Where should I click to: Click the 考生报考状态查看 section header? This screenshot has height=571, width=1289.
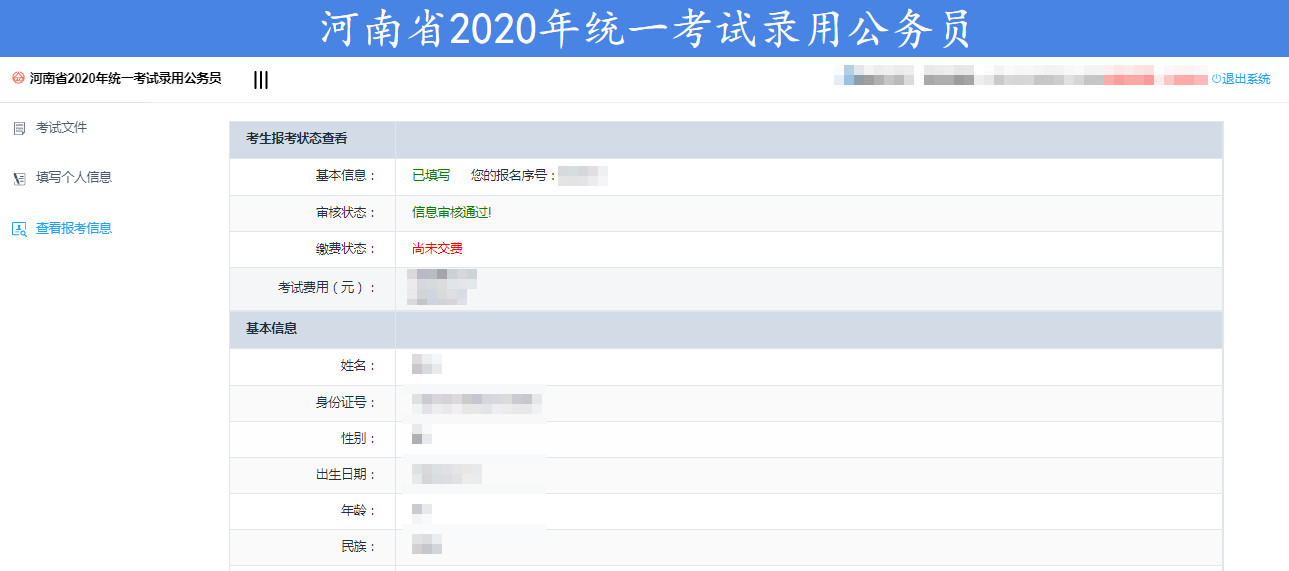pyautogui.click(x=297, y=139)
